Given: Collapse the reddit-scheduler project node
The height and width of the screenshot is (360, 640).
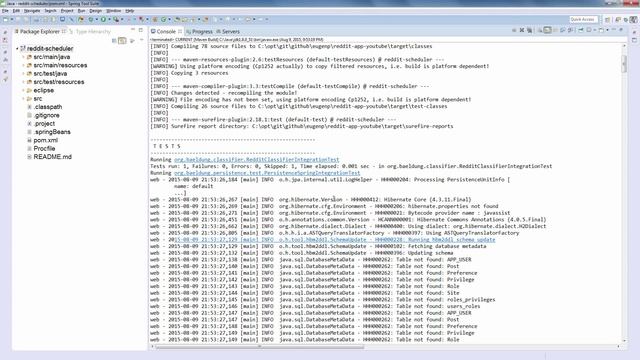Looking at the screenshot, I should [17, 49].
